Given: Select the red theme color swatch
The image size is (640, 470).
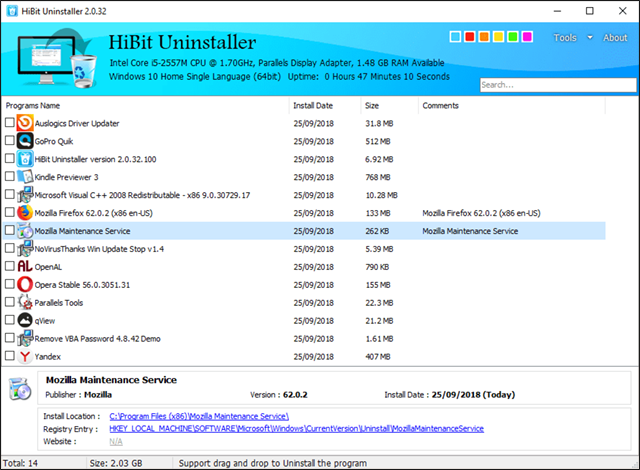Looking at the screenshot, I should click(x=470, y=37).
